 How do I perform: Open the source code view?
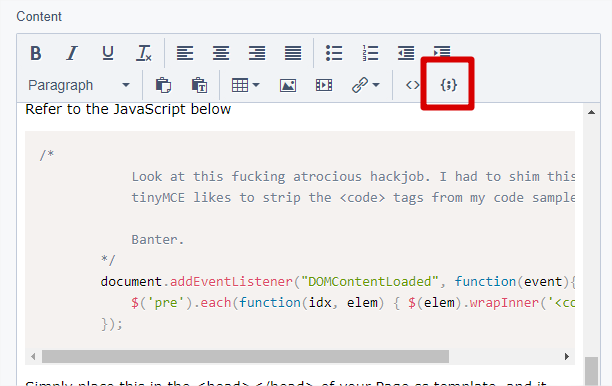coord(413,85)
